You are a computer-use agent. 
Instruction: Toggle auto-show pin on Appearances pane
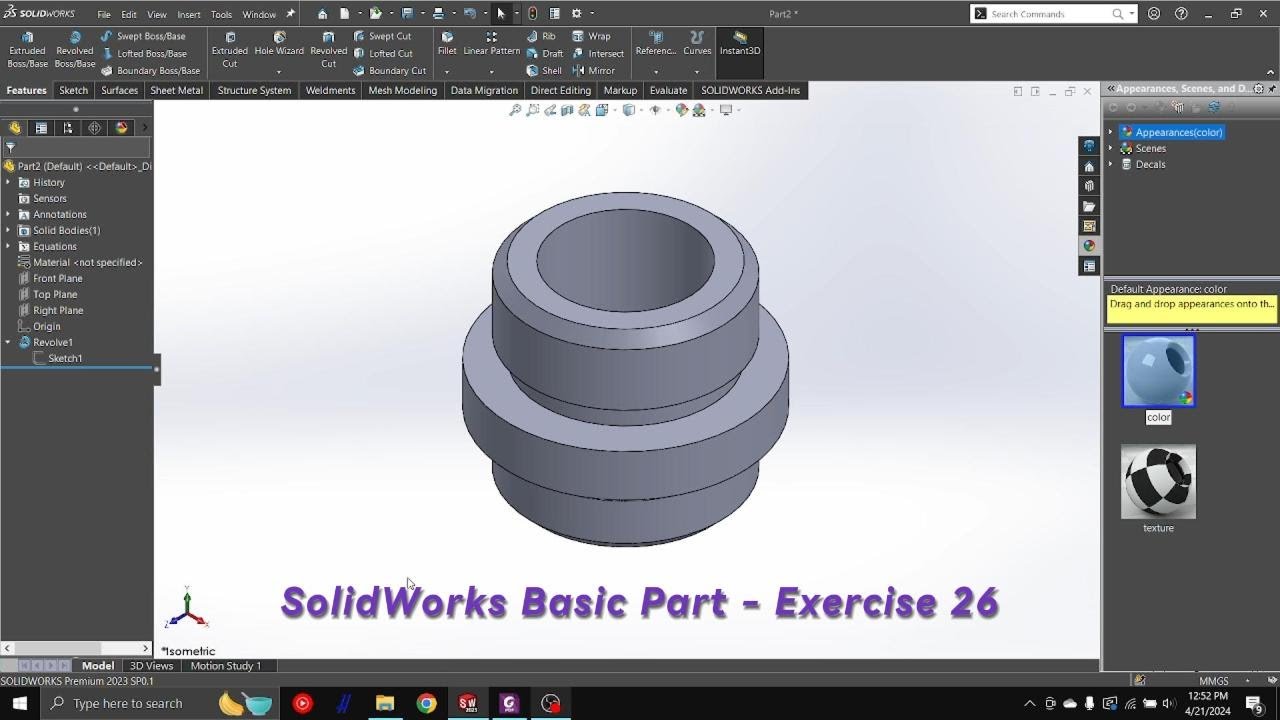pyautogui.click(x=1271, y=89)
